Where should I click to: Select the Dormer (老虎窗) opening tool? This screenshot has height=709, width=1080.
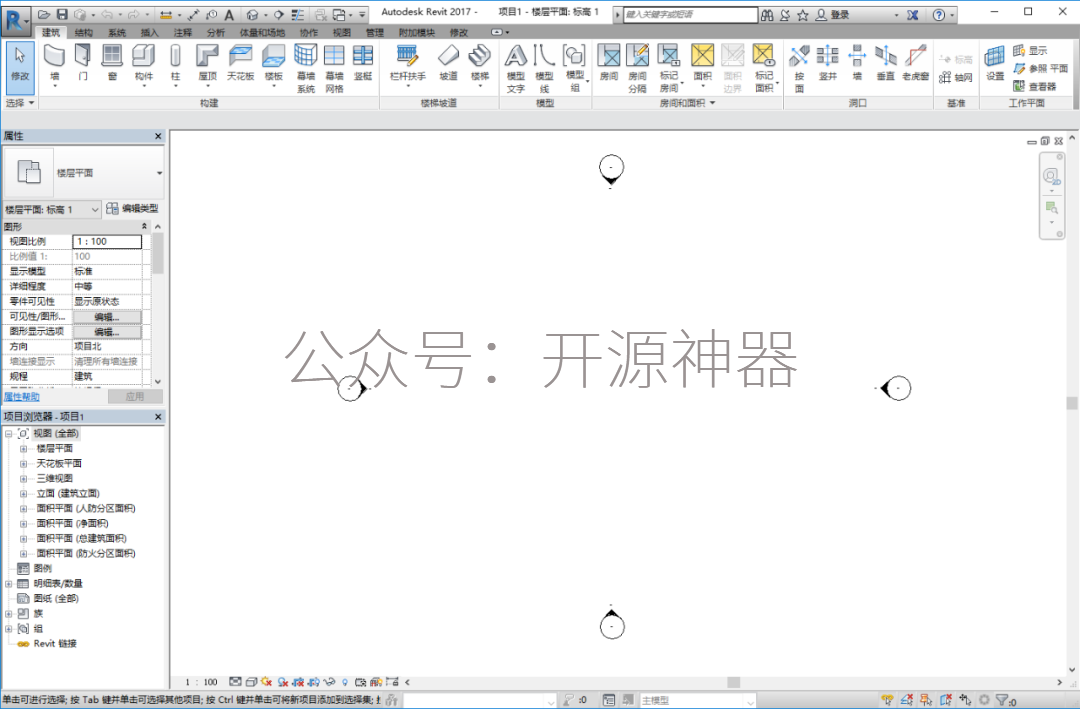pyautogui.click(x=915, y=63)
